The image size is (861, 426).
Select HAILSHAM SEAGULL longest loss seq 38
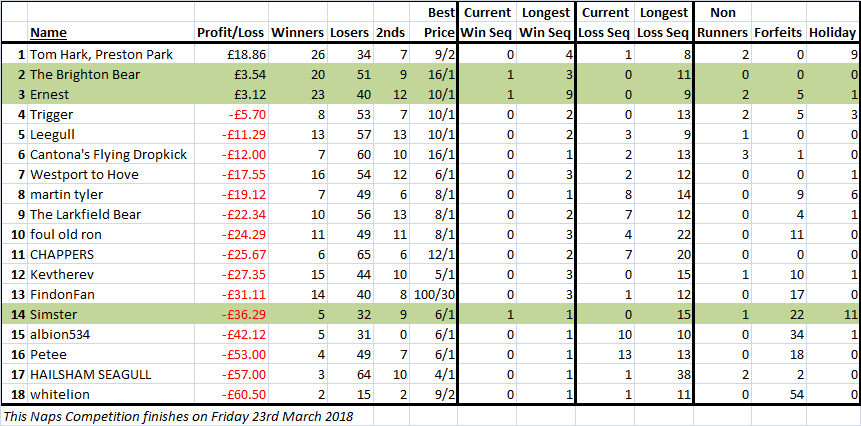point(679,375)
